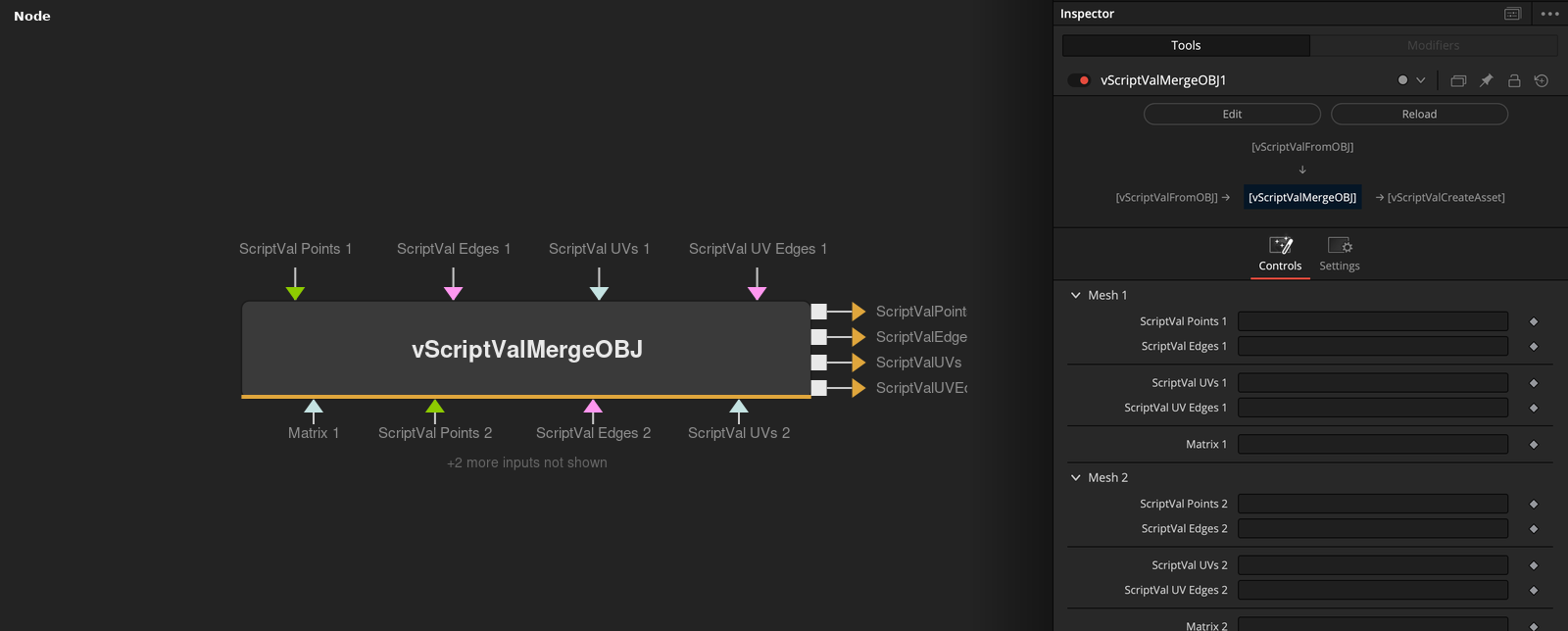Image resolution: width=1568 pixels, height=631 pixels.
Task: Select the highlighted [vScriptValMergeOBJ] label
Action: click(x=1302, y=197)
